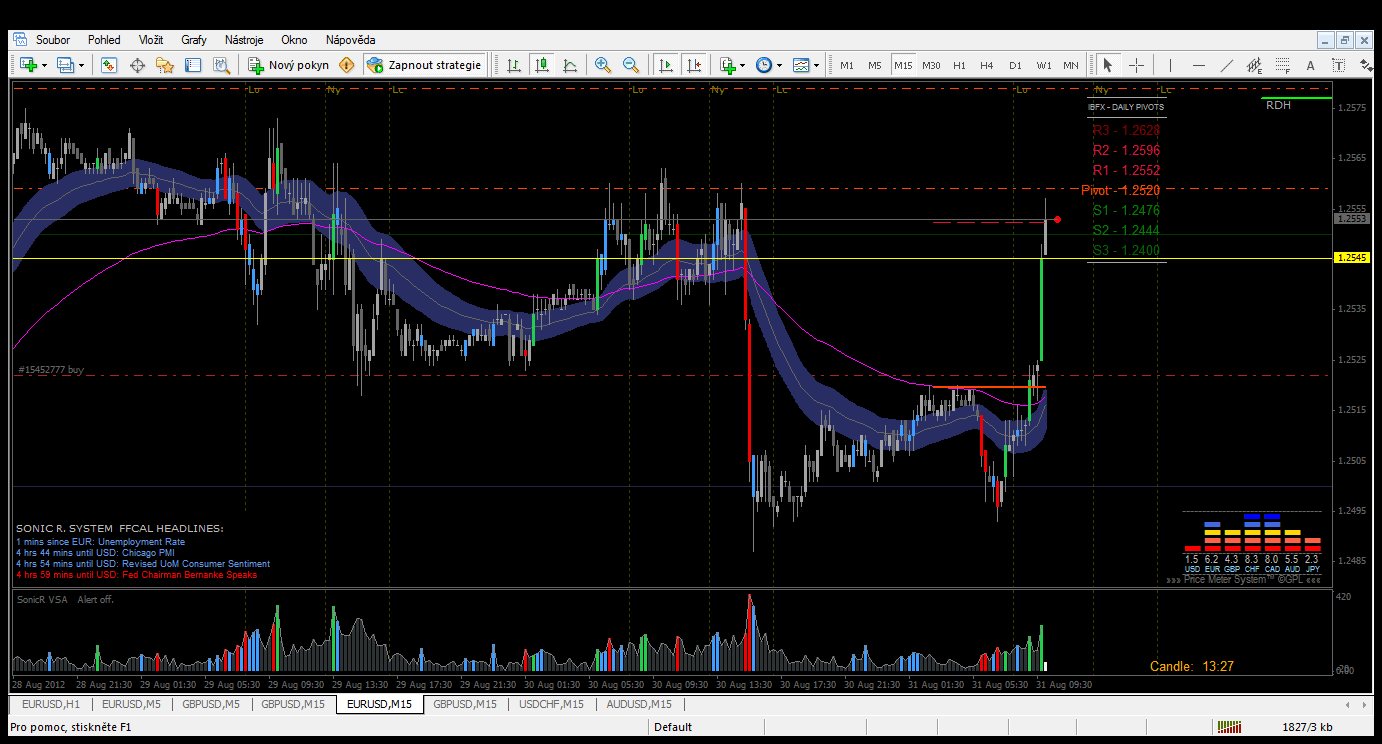Open the Grafy menu
This screenshot has width=1382, height=744.
pos(194,40)
